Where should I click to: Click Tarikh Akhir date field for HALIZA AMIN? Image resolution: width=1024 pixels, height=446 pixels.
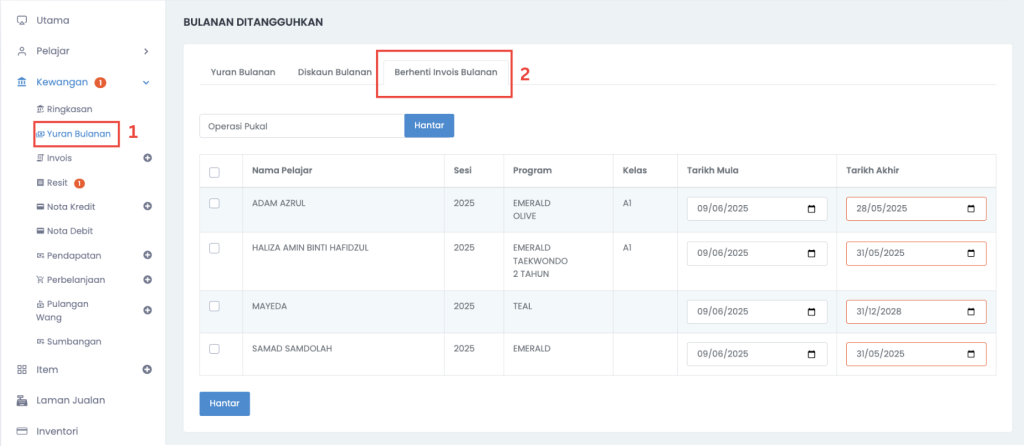coord(916,253)
